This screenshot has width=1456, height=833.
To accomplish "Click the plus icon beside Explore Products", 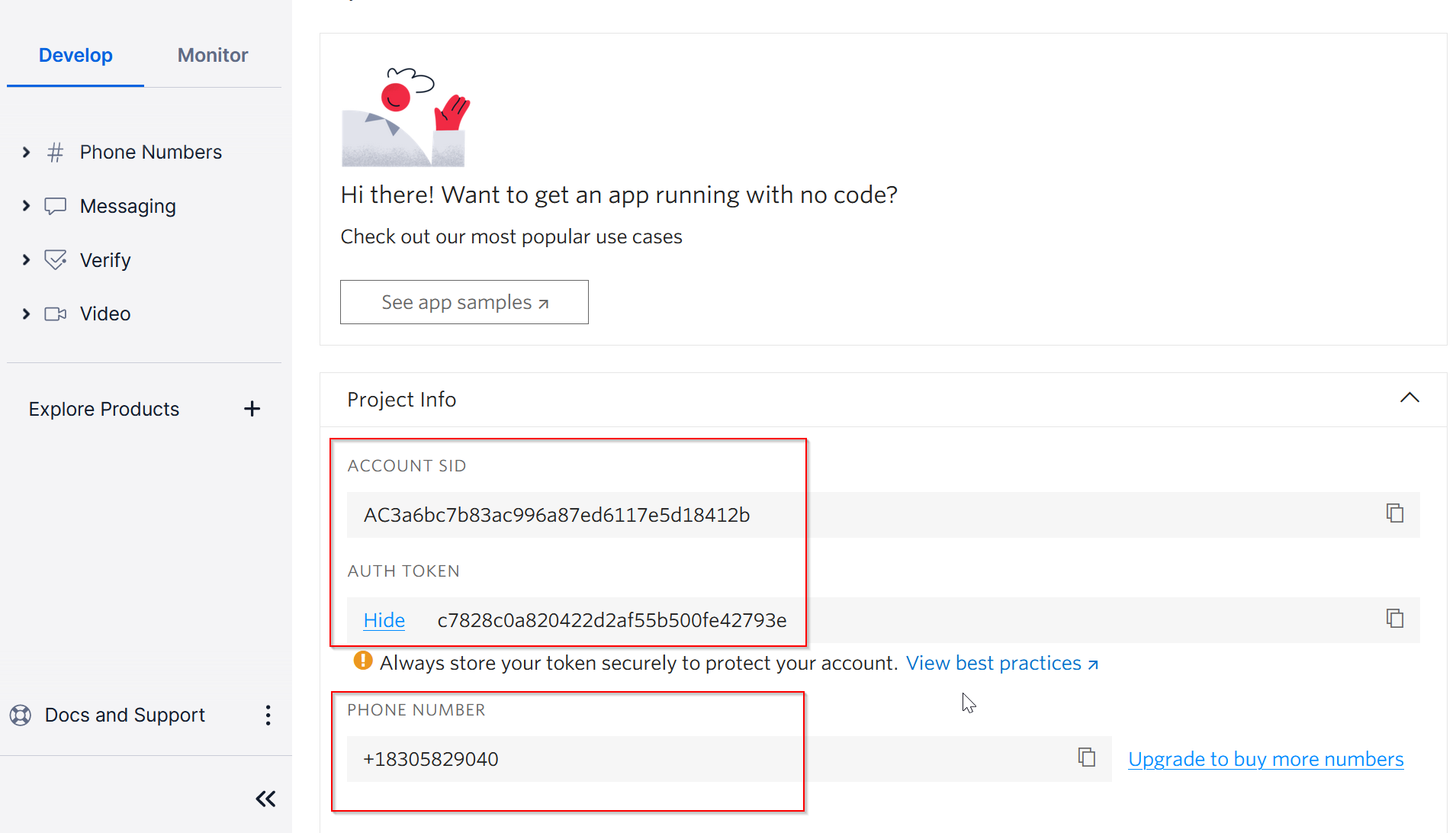I will 252,409.
